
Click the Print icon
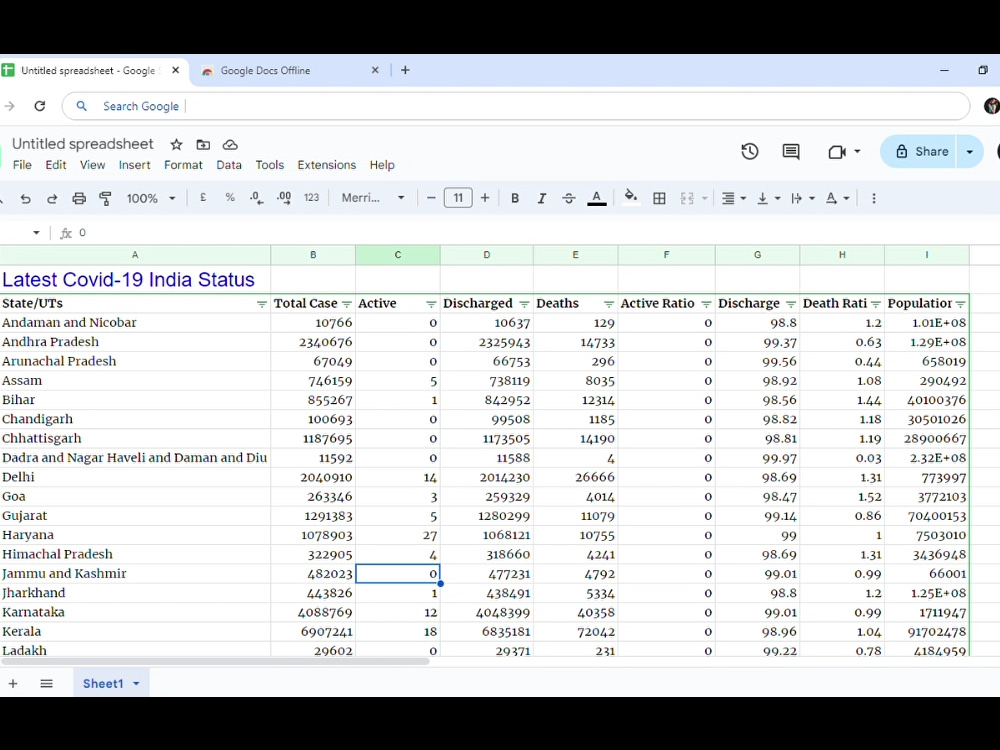point(79,198)
